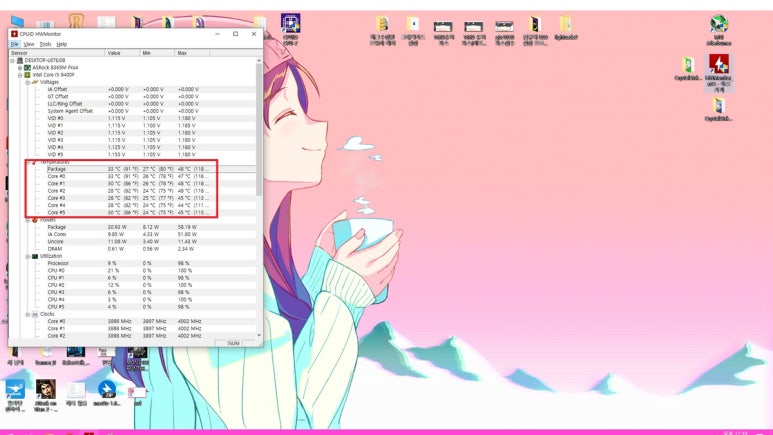Click the motherboard icon beside ASRock B365M Pro4
This screenshot has width=773, height=435.
coord(28,68)
